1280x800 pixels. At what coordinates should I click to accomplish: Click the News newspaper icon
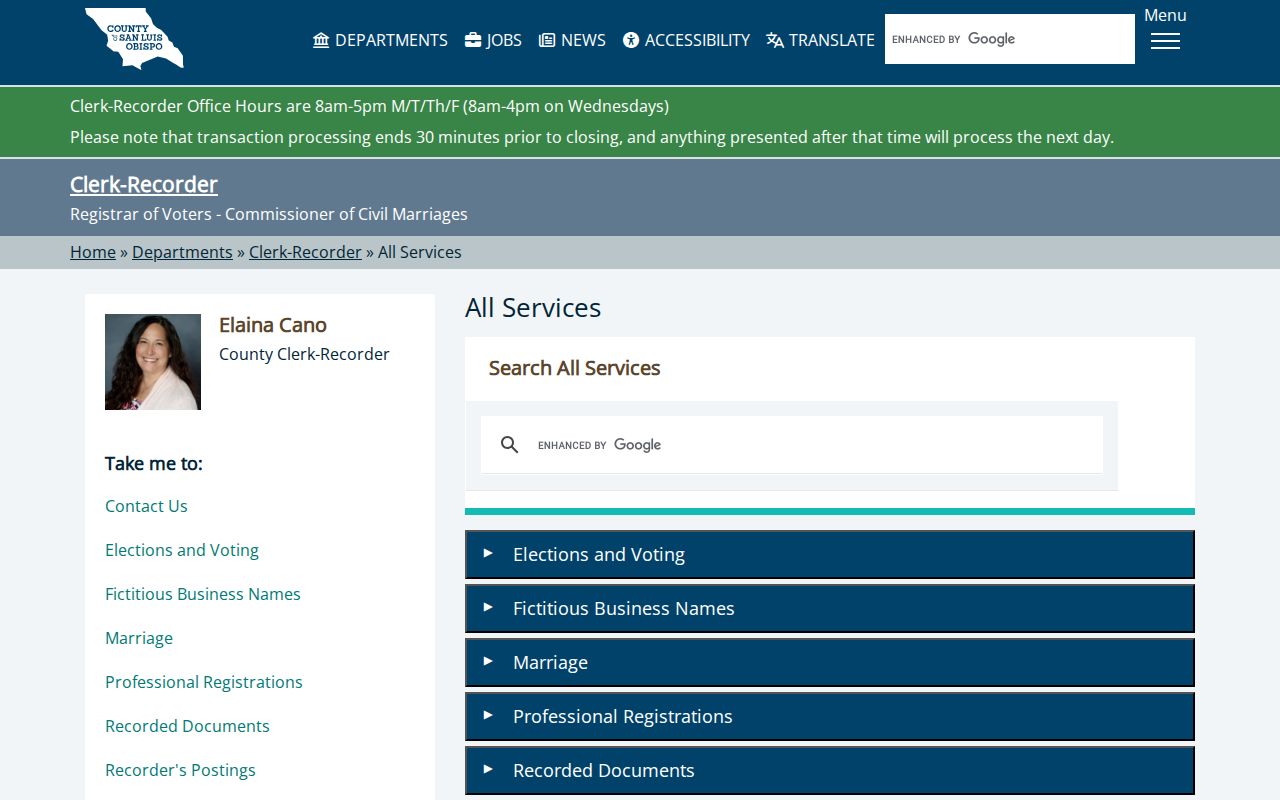[x=547, y=40]
